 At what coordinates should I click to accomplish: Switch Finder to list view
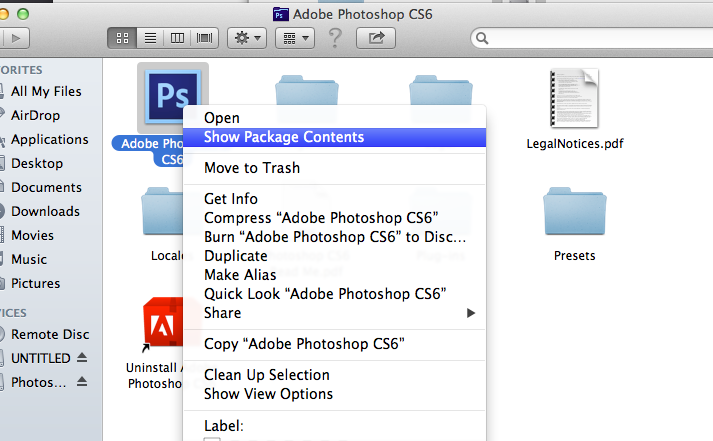150,38
